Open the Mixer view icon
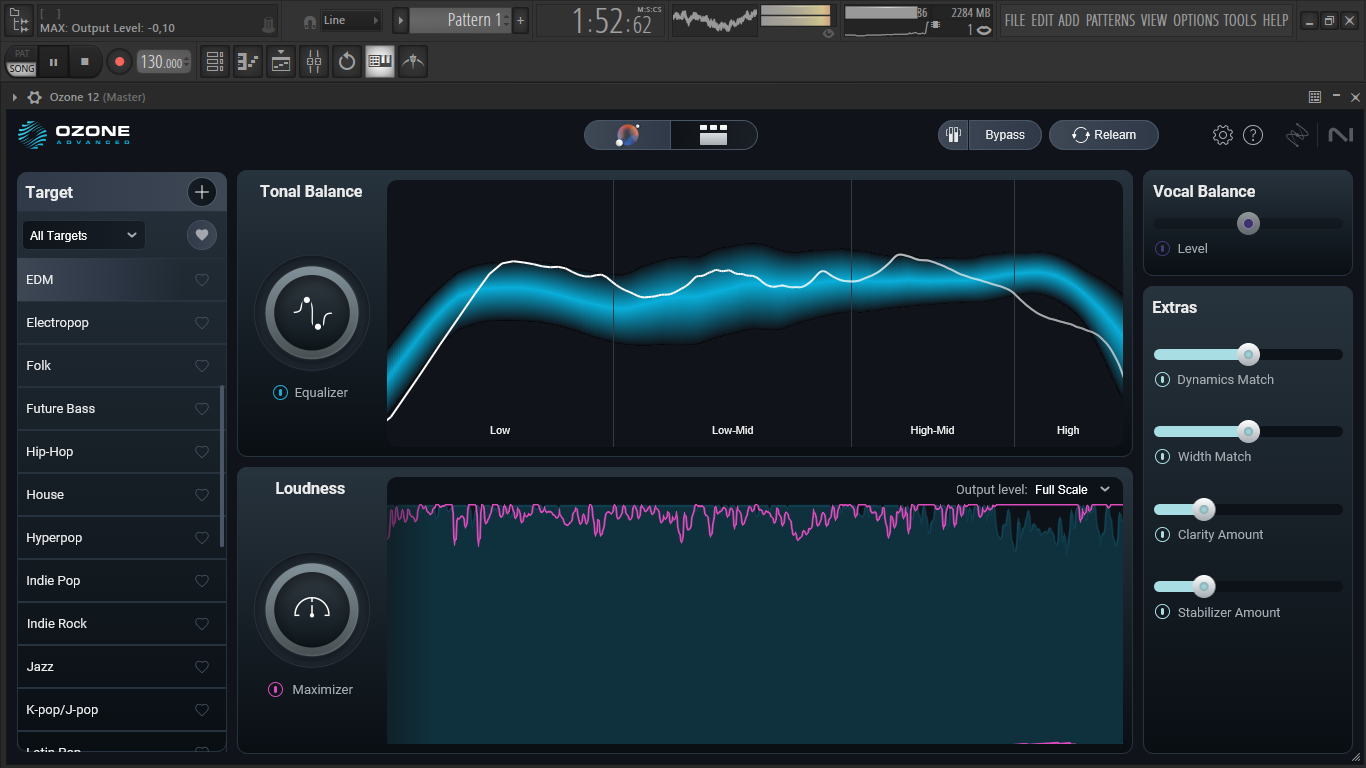Screen dimensions: 1366x768 coord(314,62)
